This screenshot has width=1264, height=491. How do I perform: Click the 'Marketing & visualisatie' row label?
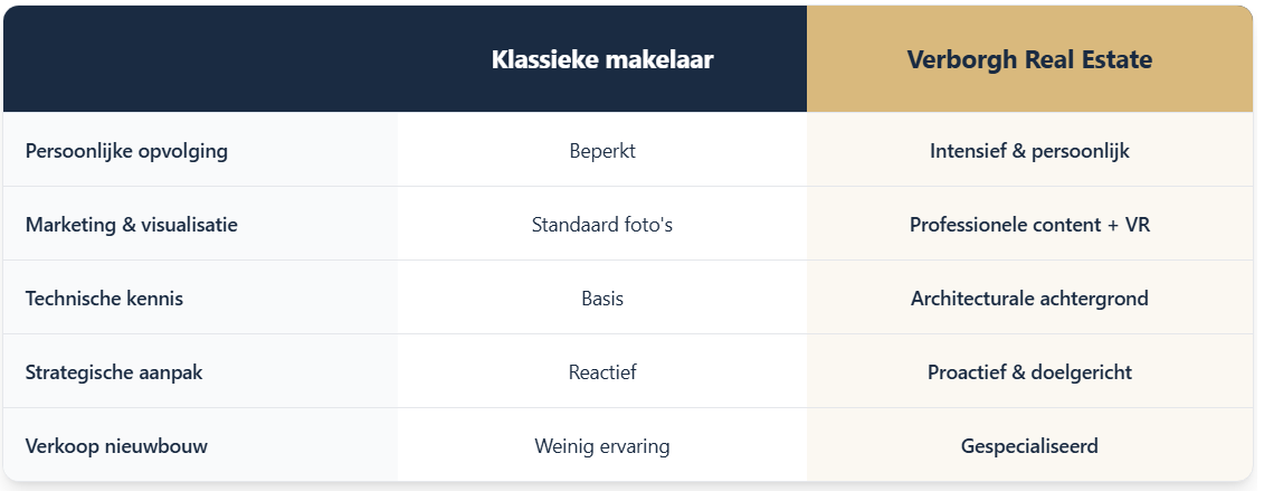pyautogui.click(x=132, y=225)
